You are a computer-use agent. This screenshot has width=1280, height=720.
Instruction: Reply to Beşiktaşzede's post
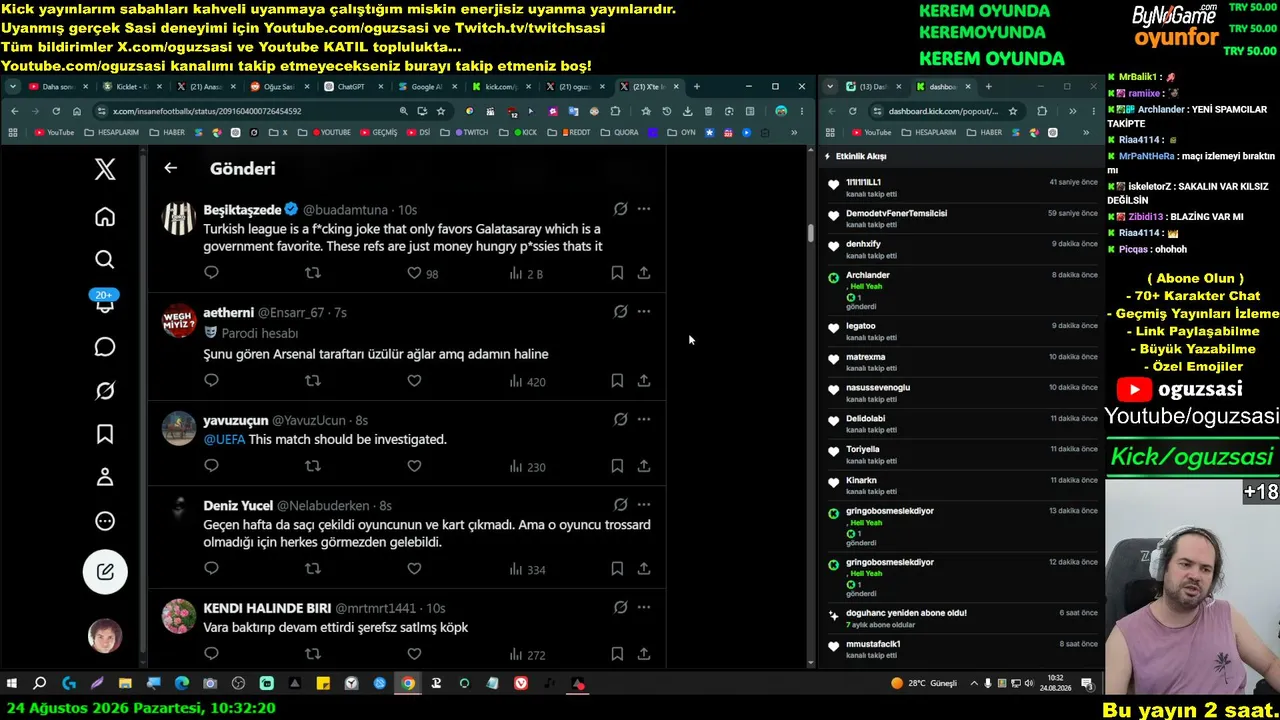click(211, 272)
